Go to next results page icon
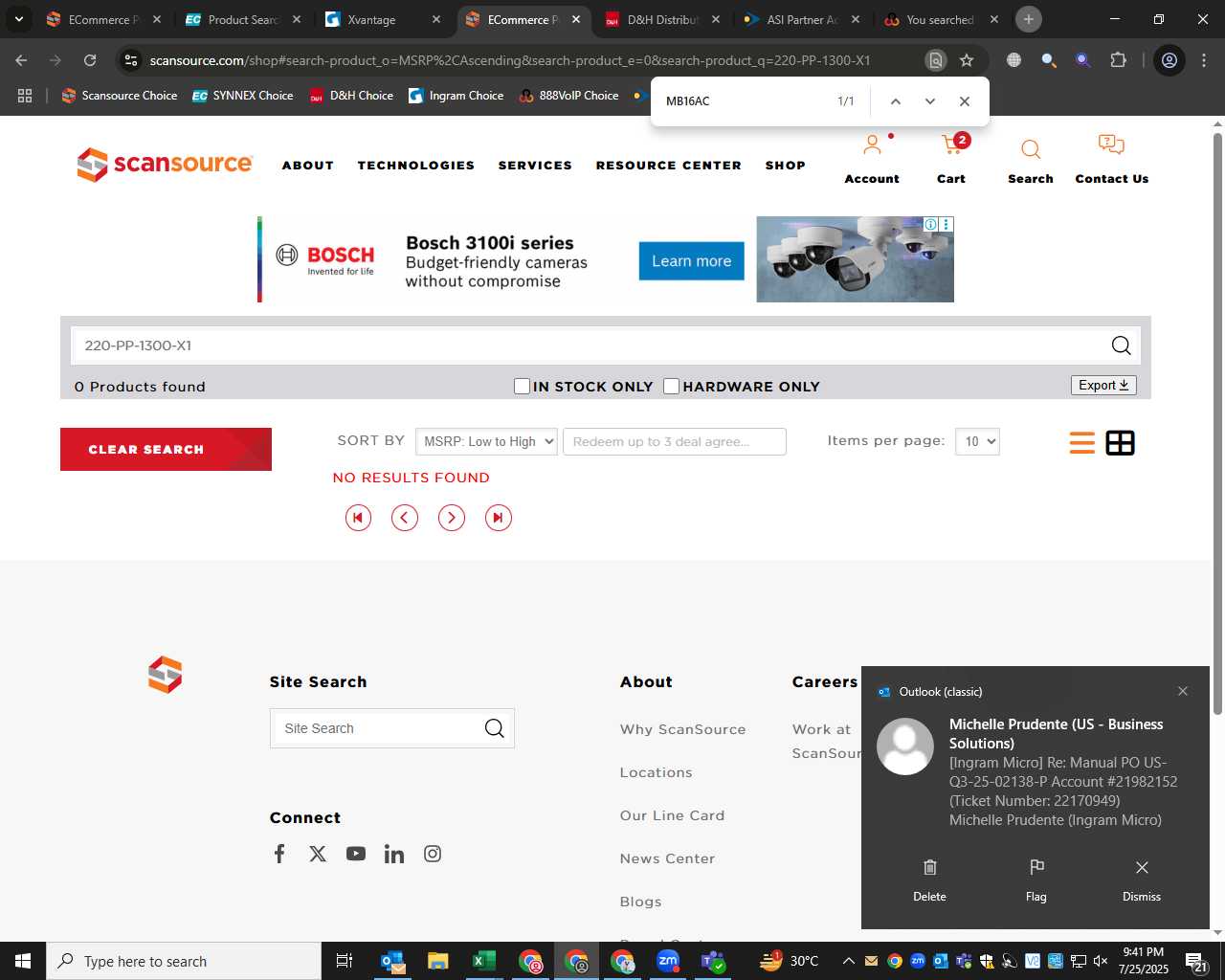 click(x=452, y=518)
